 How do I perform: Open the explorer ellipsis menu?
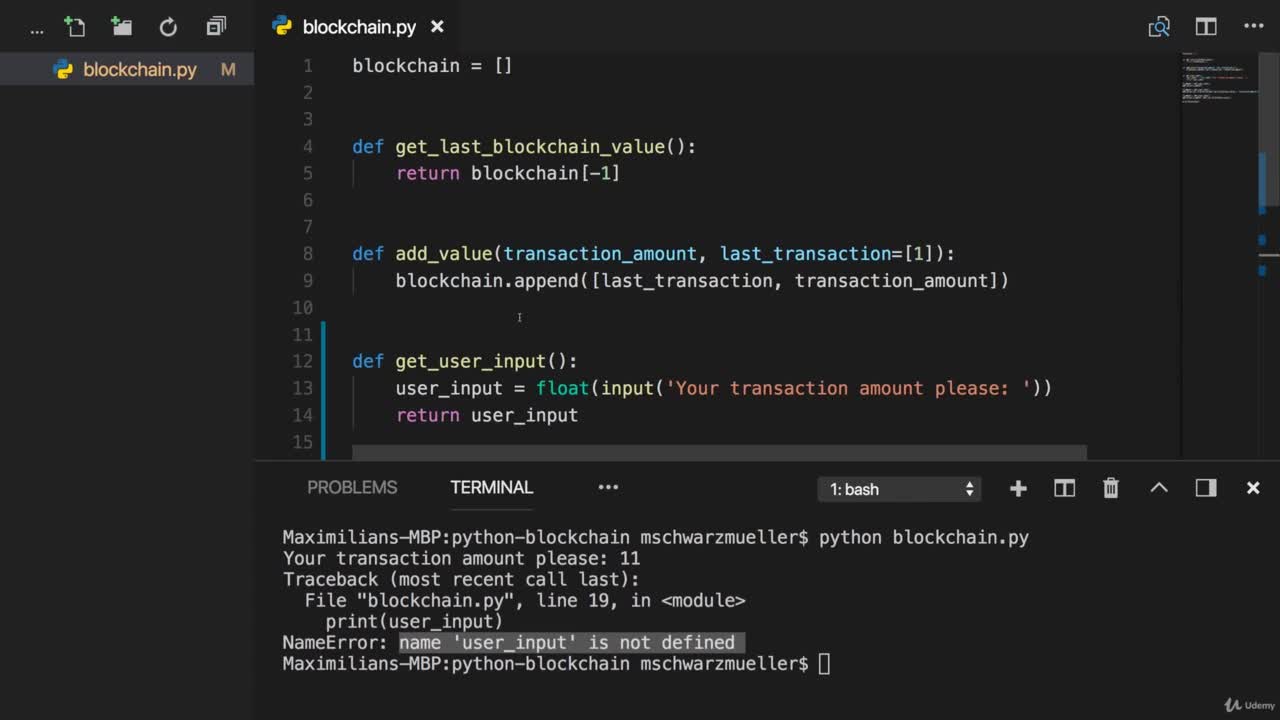click(37, 29)
